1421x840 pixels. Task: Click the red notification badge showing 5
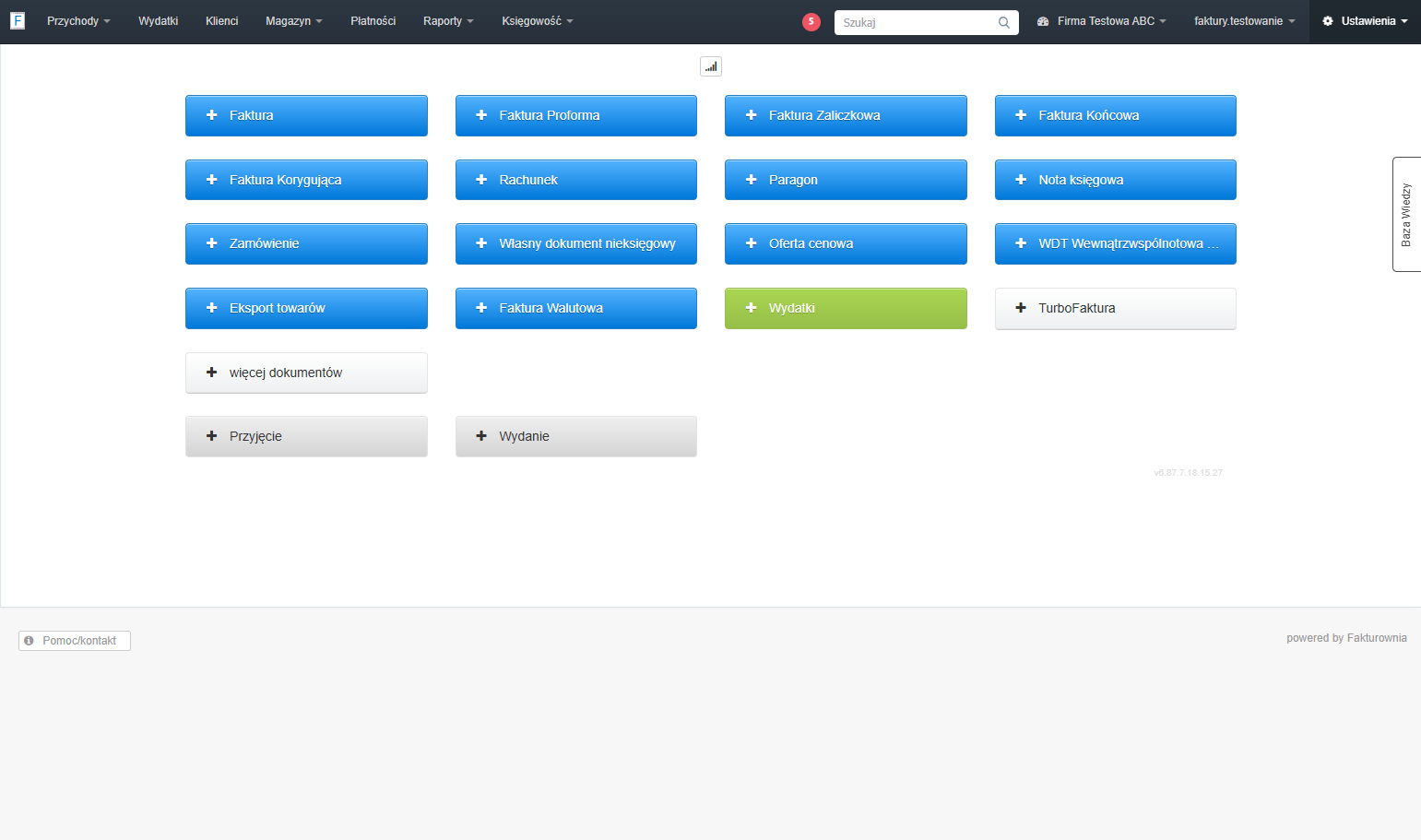tap(811, 22)
